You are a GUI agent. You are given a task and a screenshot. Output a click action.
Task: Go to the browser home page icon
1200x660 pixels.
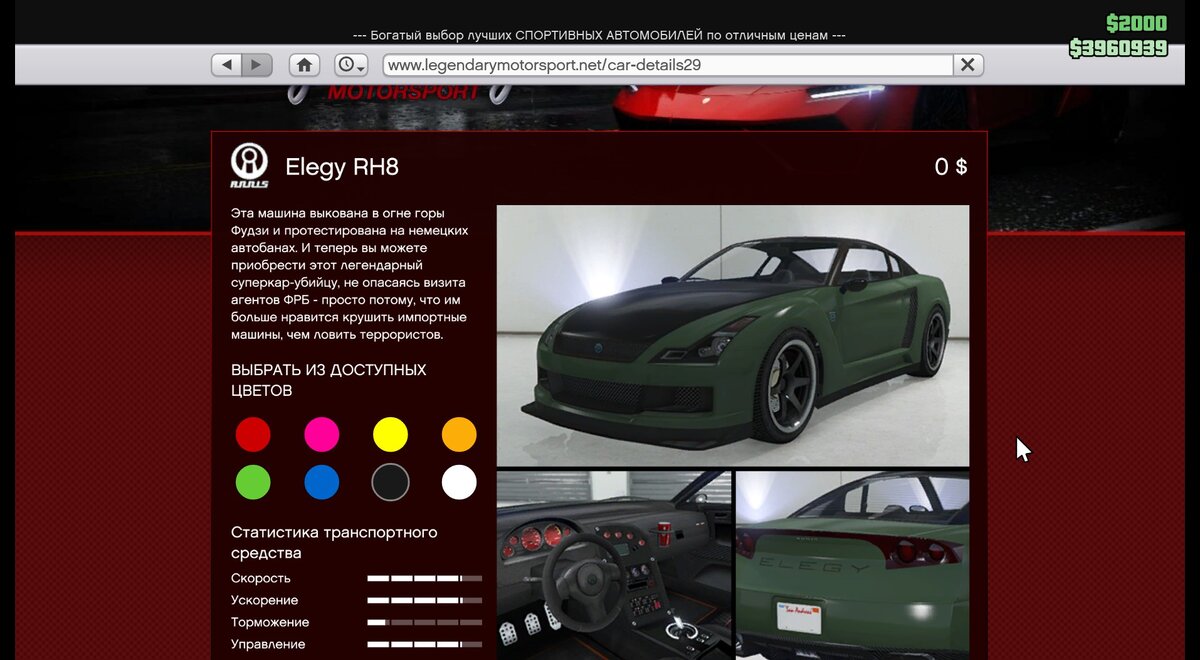pyautogui.click(x=304, y=65)
